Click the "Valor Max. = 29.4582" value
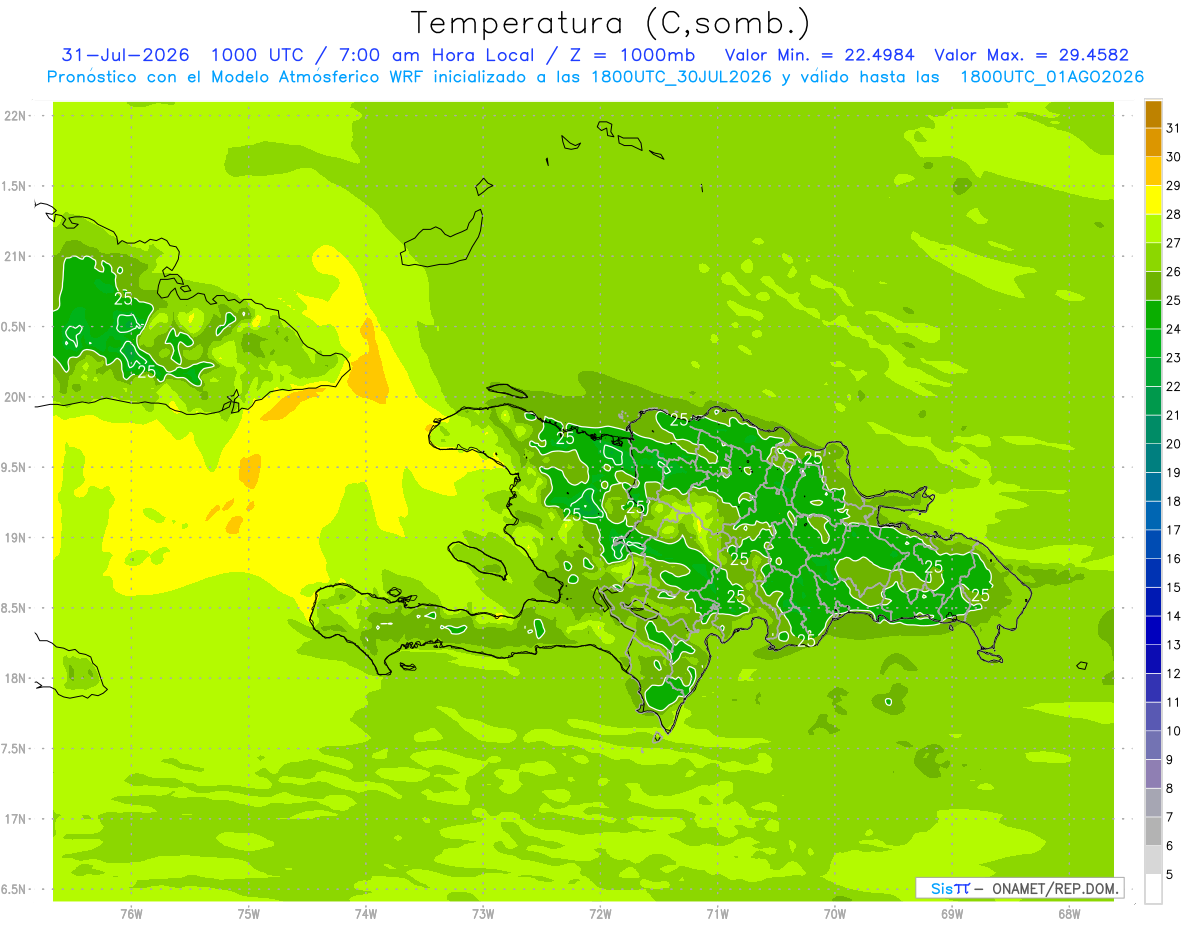Screen dimensions: 1200x927 pyautogui.click(x=1031, y=55)
